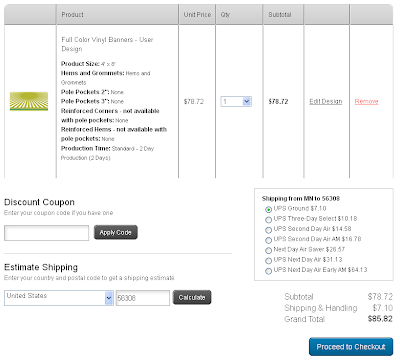Click the Apply Code button
This screenshot has width=400, height=360.
(x=116, y=232)
